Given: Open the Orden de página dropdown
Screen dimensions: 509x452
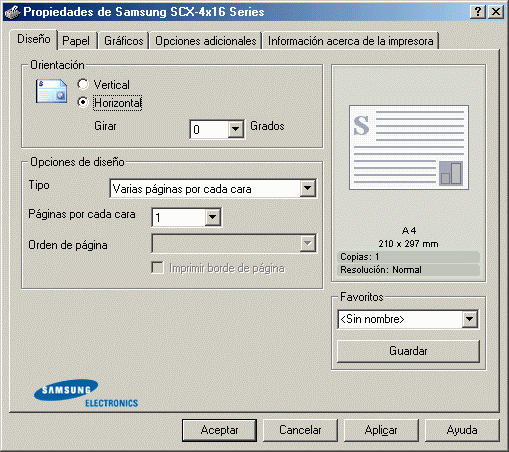Looking at the screenshot, I should [234, 244].
